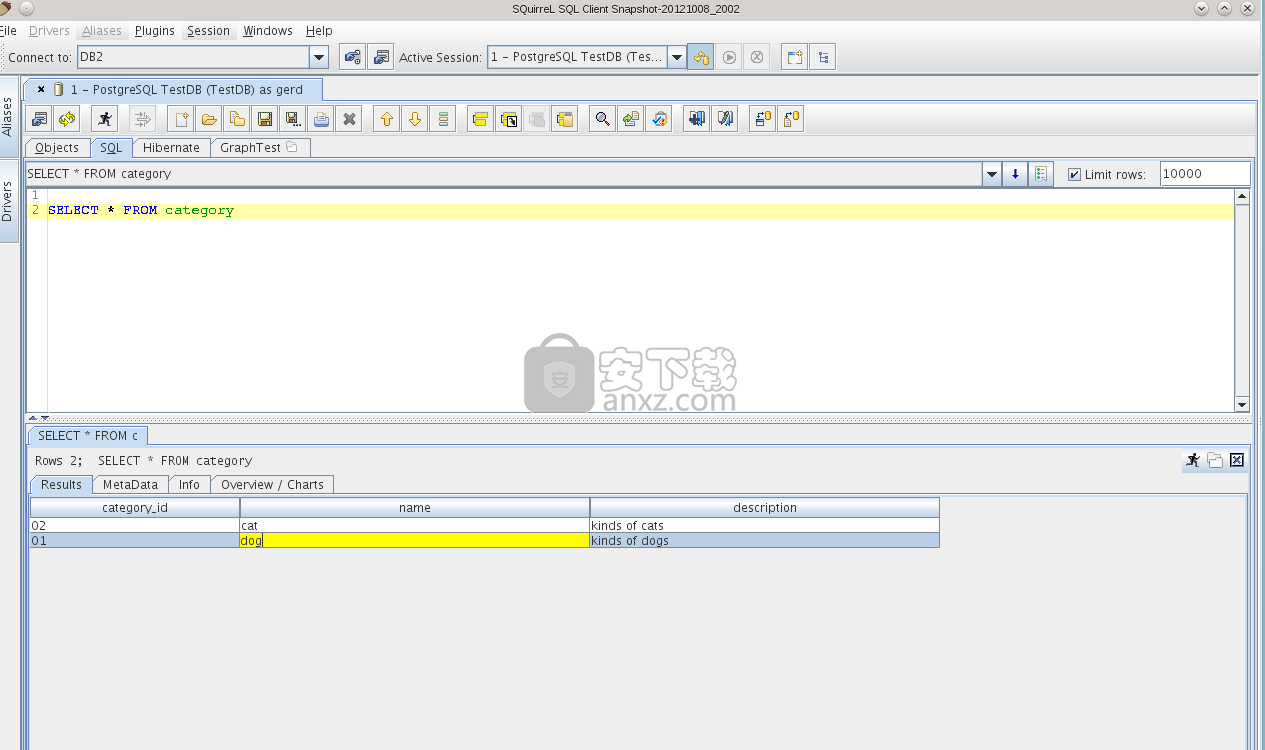Click the yellow refresh arrows icon

(67, 119)
